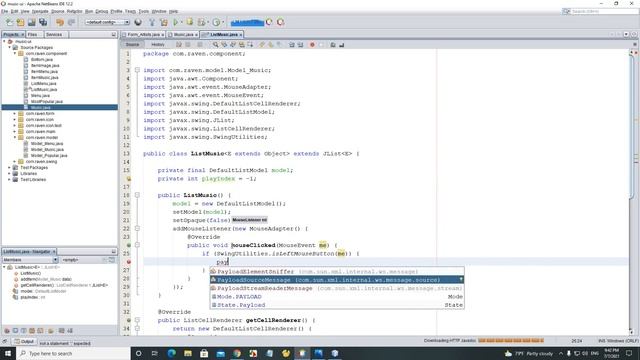Viewport: 640px width, 360px height.
Task: Click the Javadoc download progress bar
Action: pos(511,340)
